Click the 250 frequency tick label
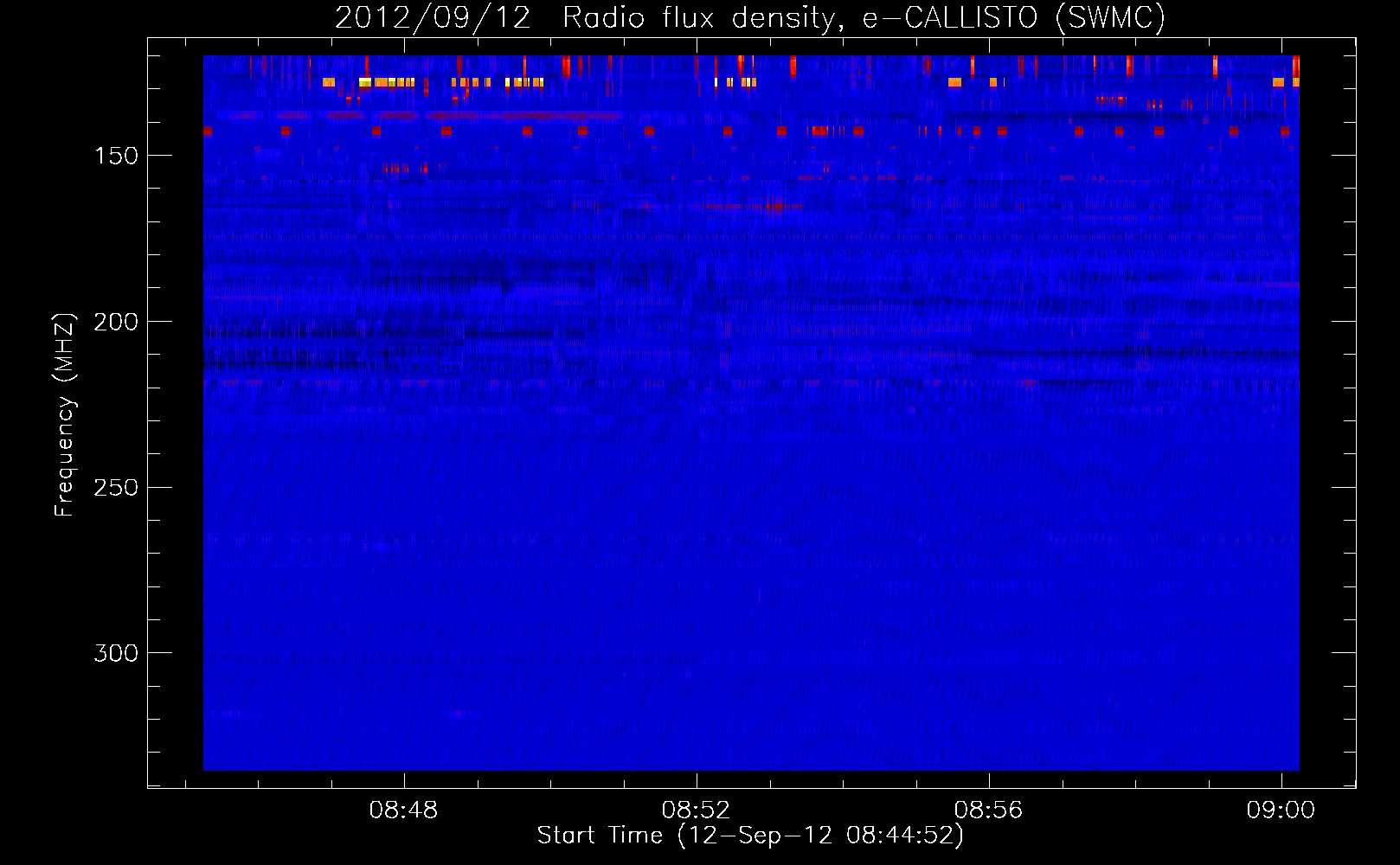 (x=116, y=488)
